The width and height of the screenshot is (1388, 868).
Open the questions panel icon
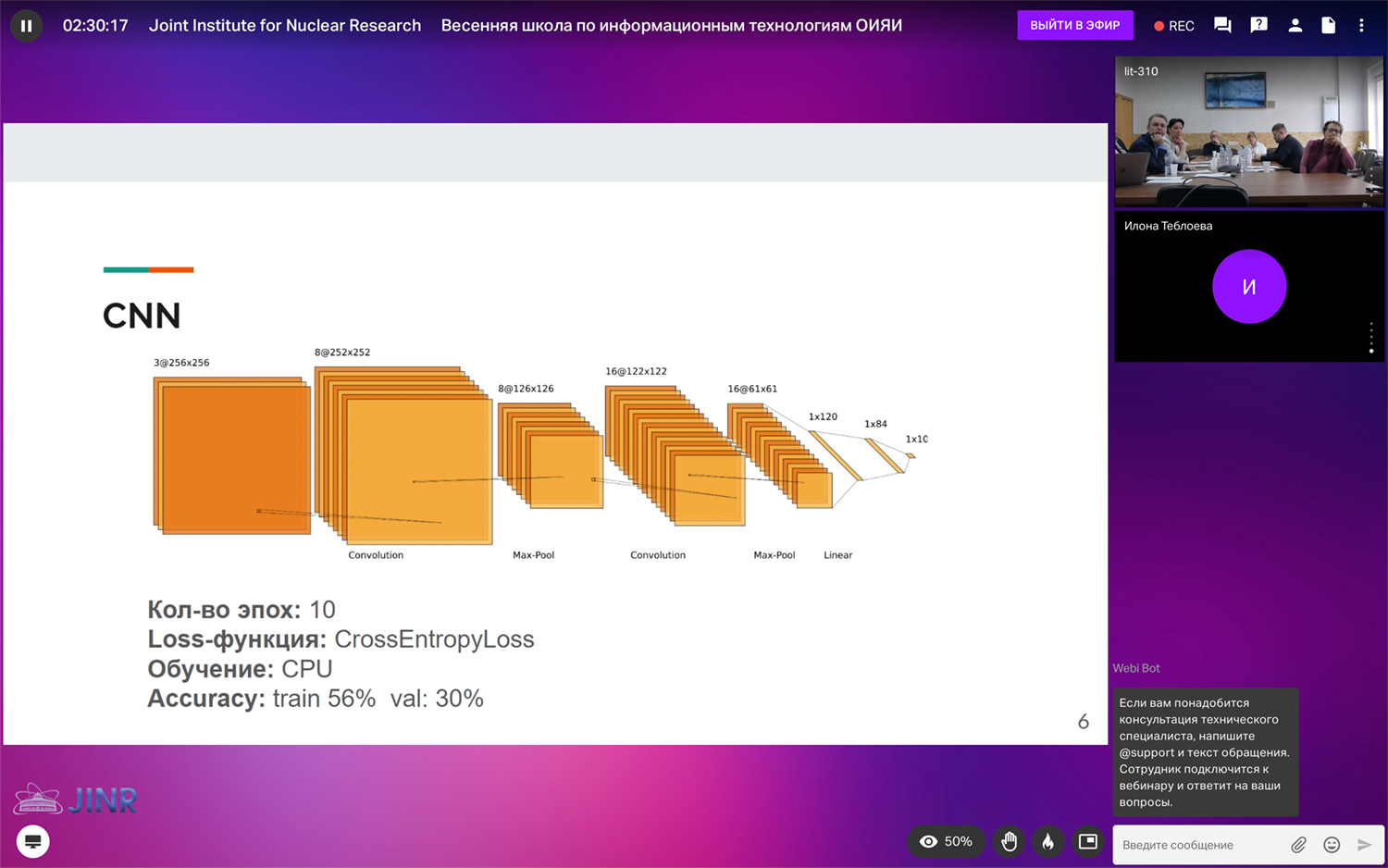tap(1258, 26)
